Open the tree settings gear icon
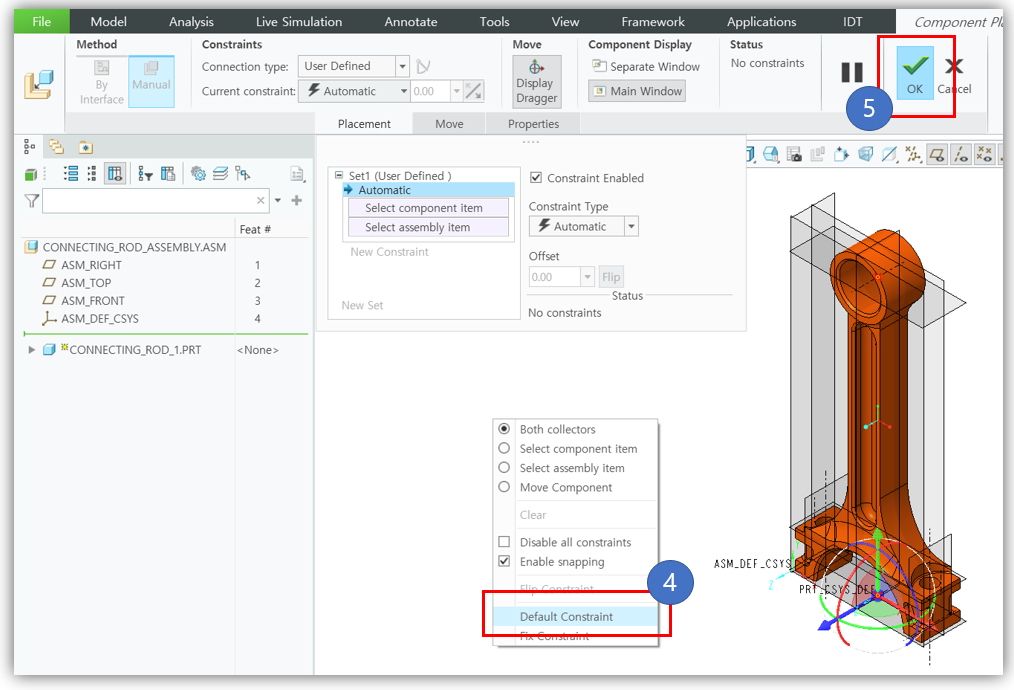 (x=199, y=173)
